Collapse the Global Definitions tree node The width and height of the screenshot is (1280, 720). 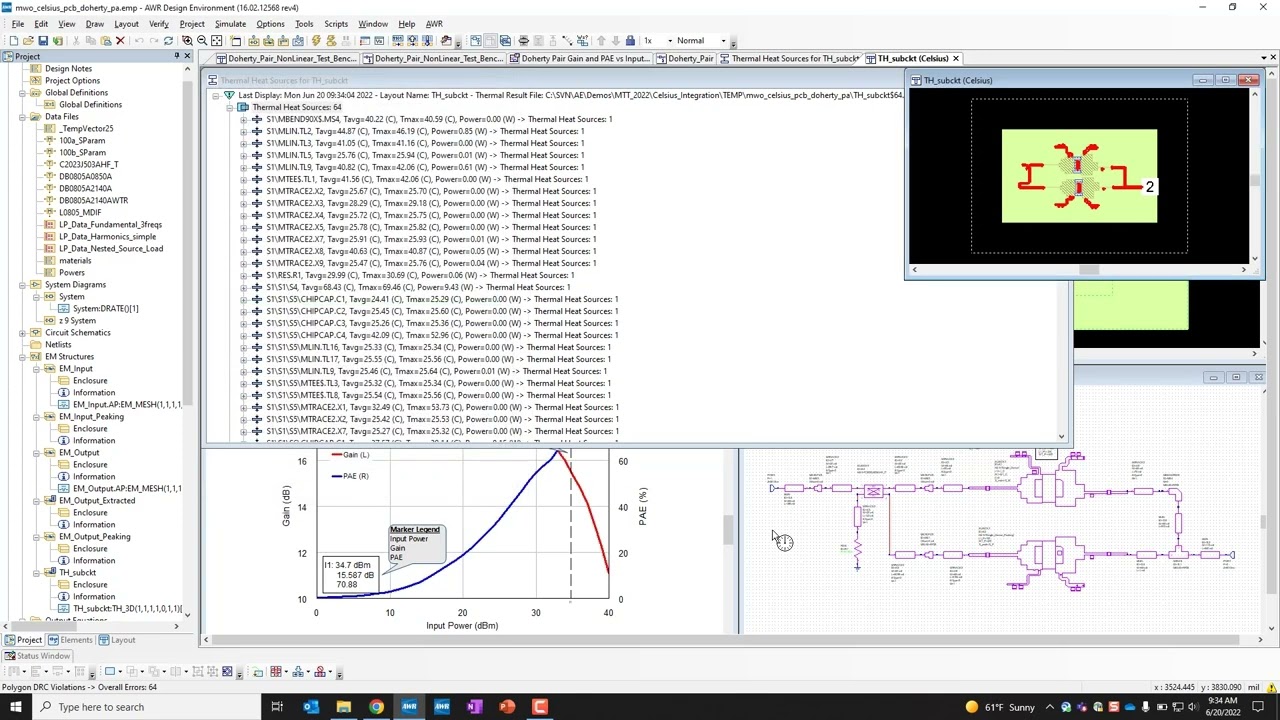point(23,93)
